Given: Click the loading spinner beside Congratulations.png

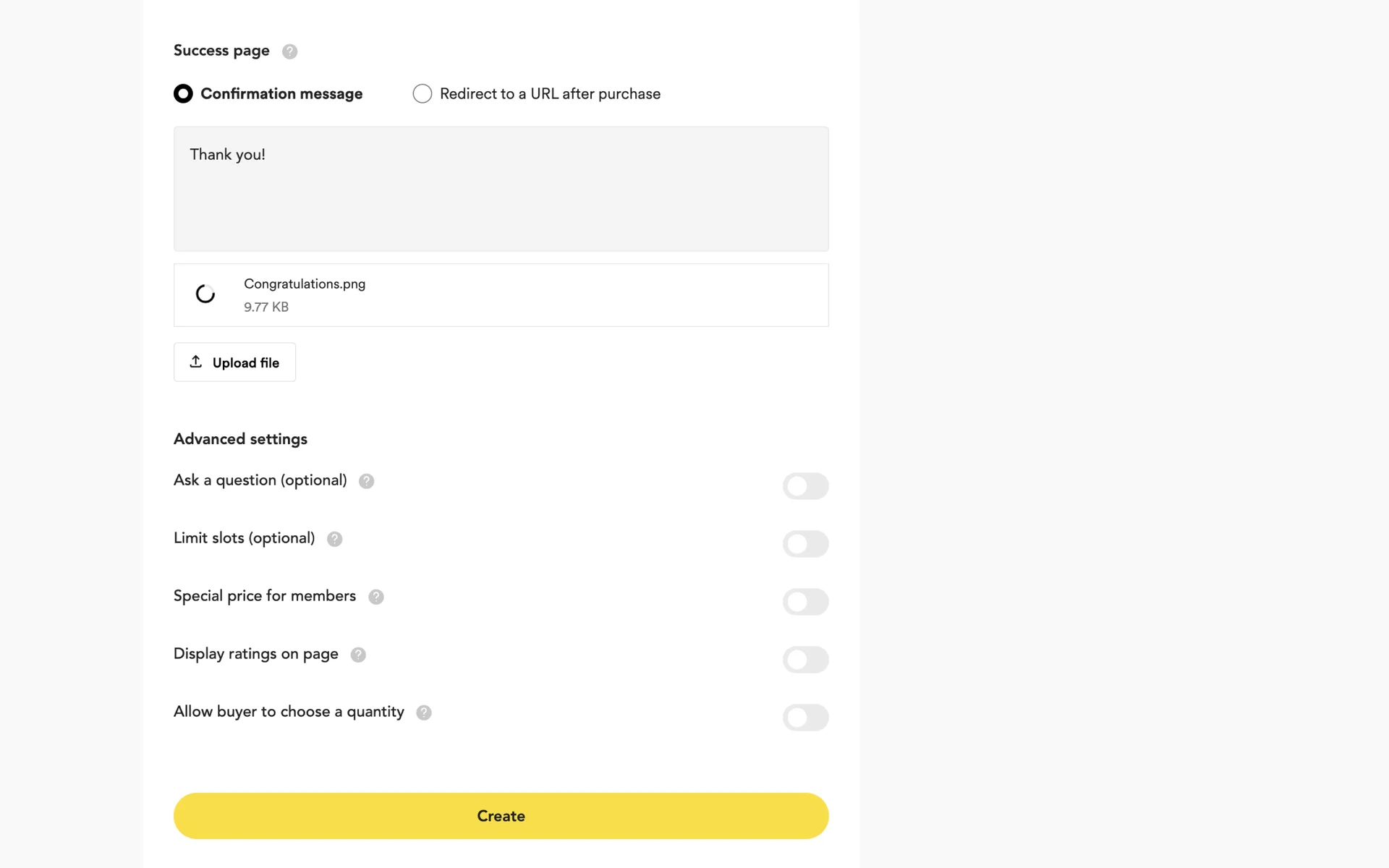Looking at the screenshot, I should coord(205,294).
